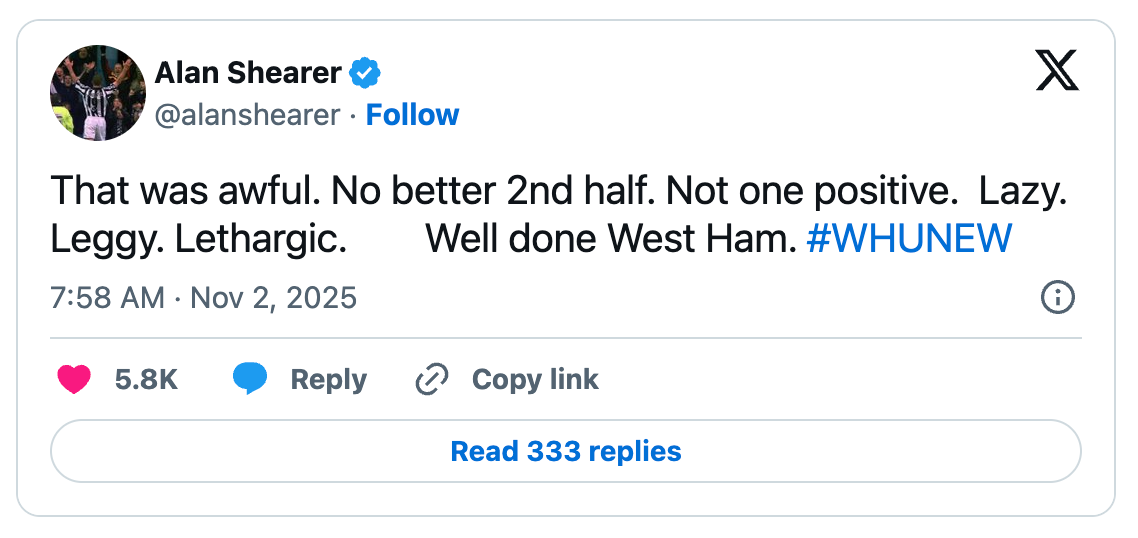Visit the @alanshearer handle link
Viewport: 1138px width, 538px height.
coord(247,115)
